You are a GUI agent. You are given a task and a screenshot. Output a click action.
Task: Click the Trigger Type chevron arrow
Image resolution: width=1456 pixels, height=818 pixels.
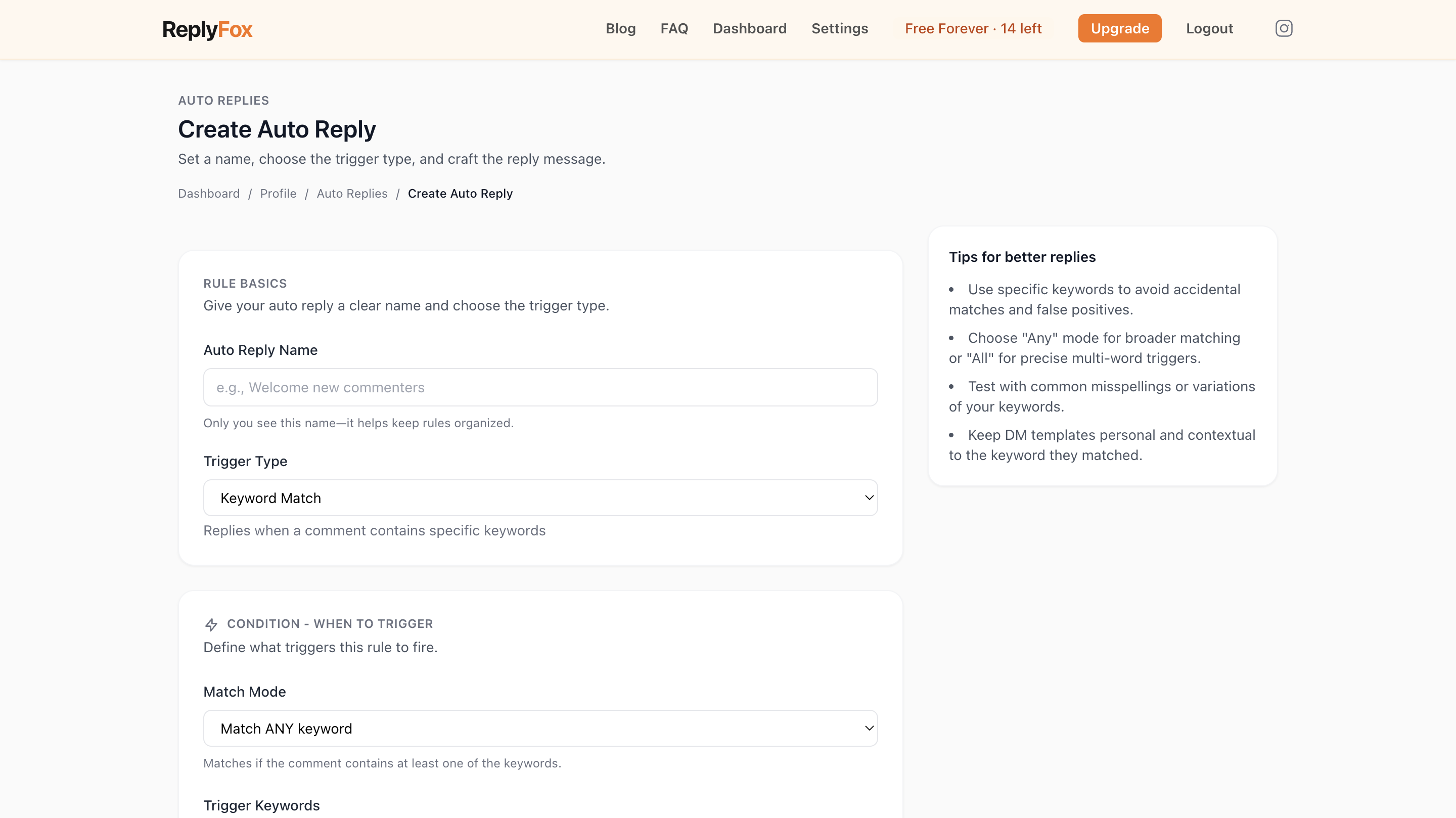[x=869, y=498]
